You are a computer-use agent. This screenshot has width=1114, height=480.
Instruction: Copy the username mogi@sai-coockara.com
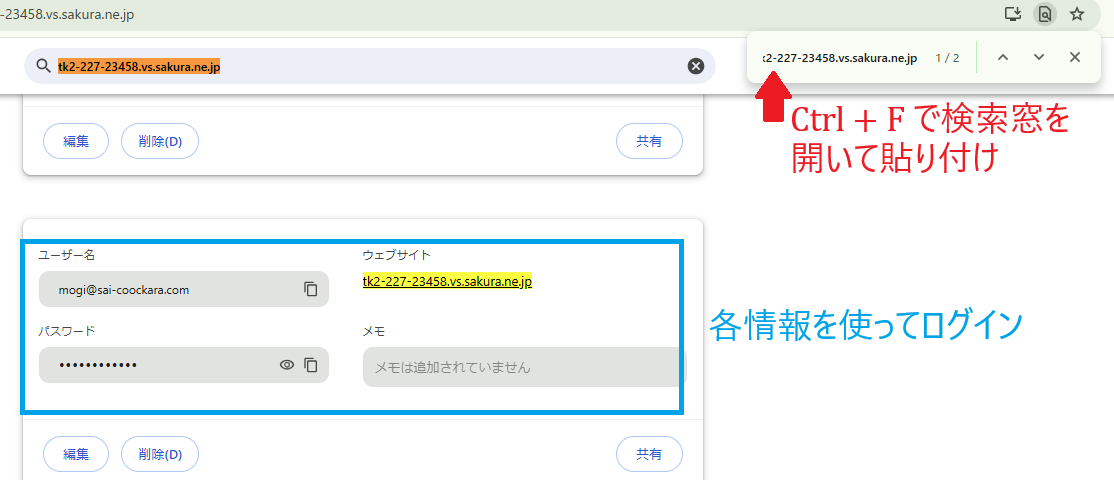310,289
